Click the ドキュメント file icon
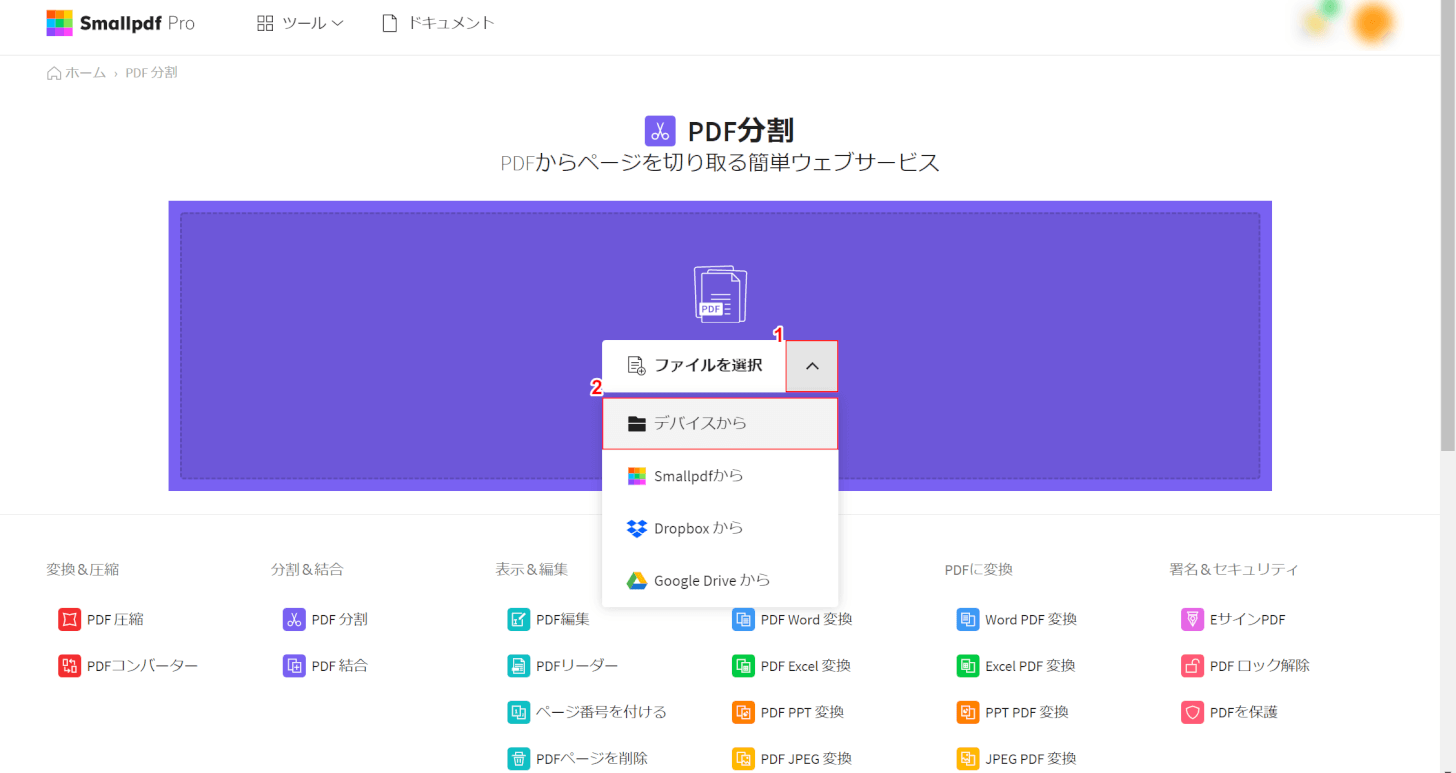The image size is (1456, 773). tap(390, 23)
